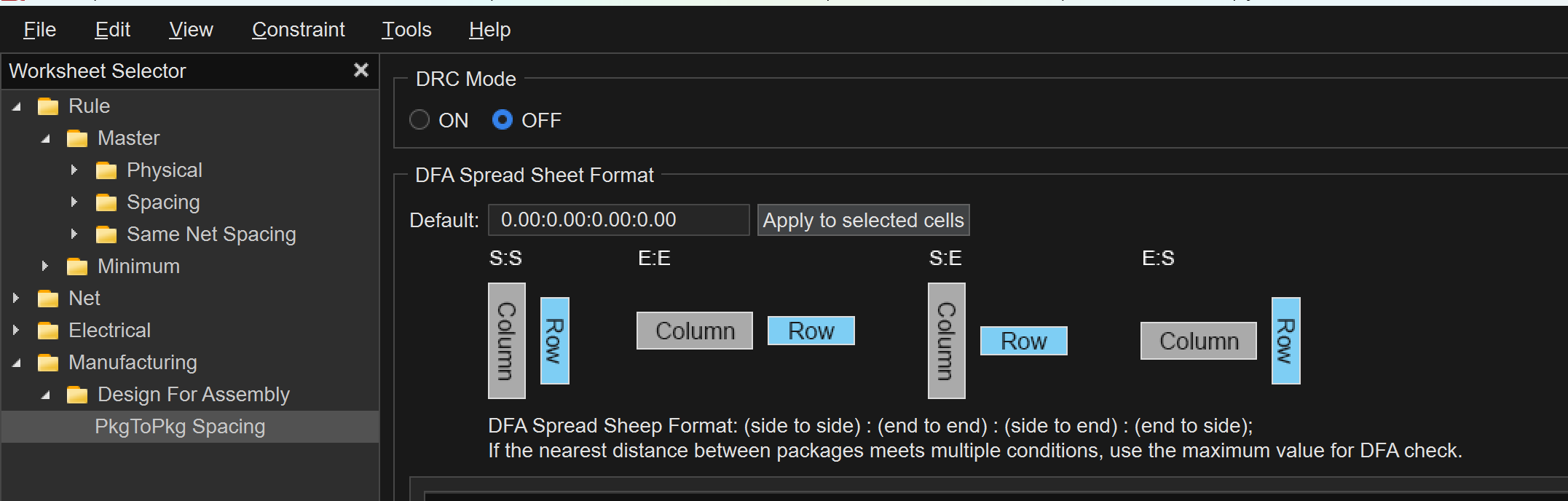Click the Default DFA value input field
The image size is (1568, 501).
click(x=618, y=220)
